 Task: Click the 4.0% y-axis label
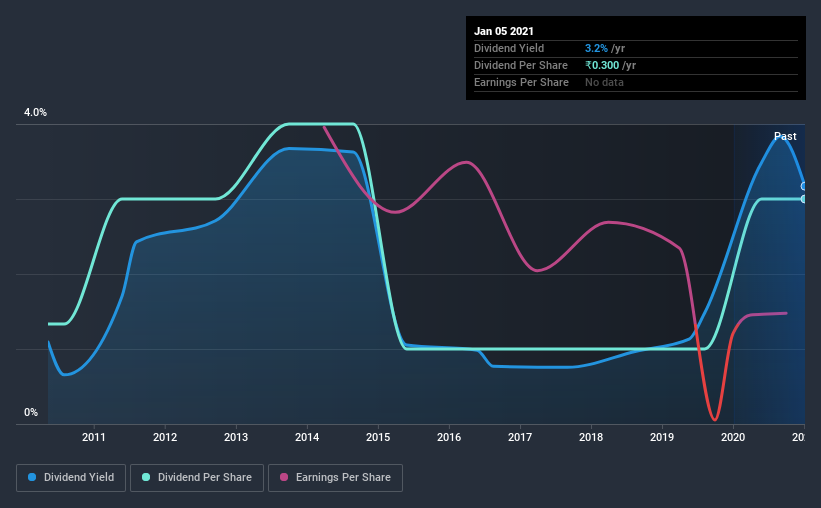click(x=35, y=112)
